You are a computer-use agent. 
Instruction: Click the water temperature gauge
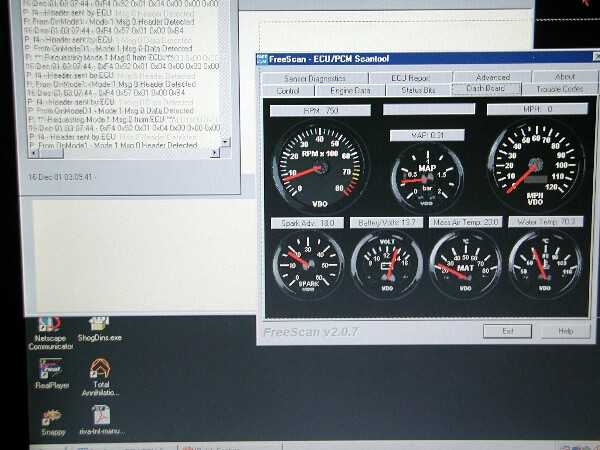point(545,264)
